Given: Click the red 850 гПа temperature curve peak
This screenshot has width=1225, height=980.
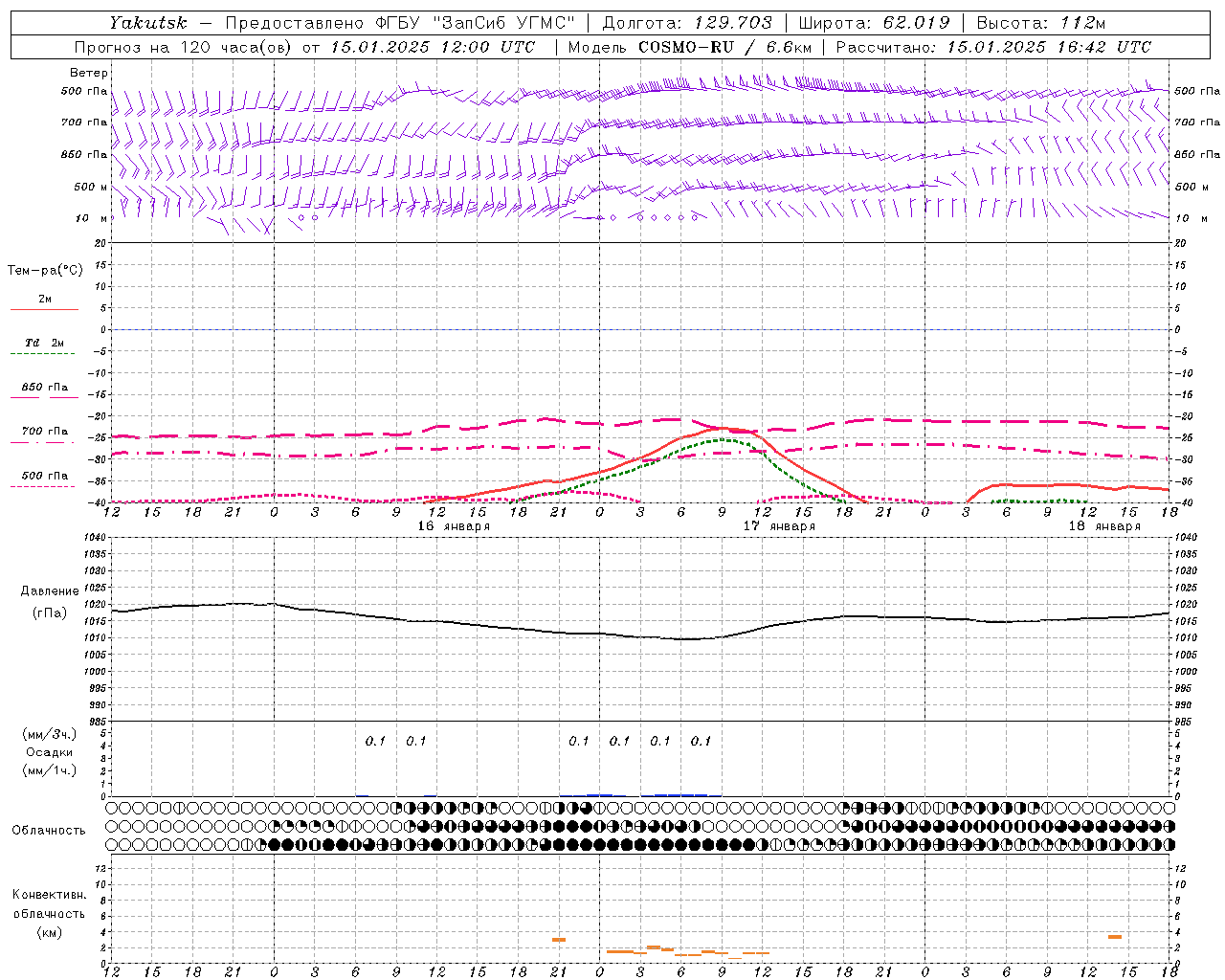Looking at the screenshot, I should 723,428.
